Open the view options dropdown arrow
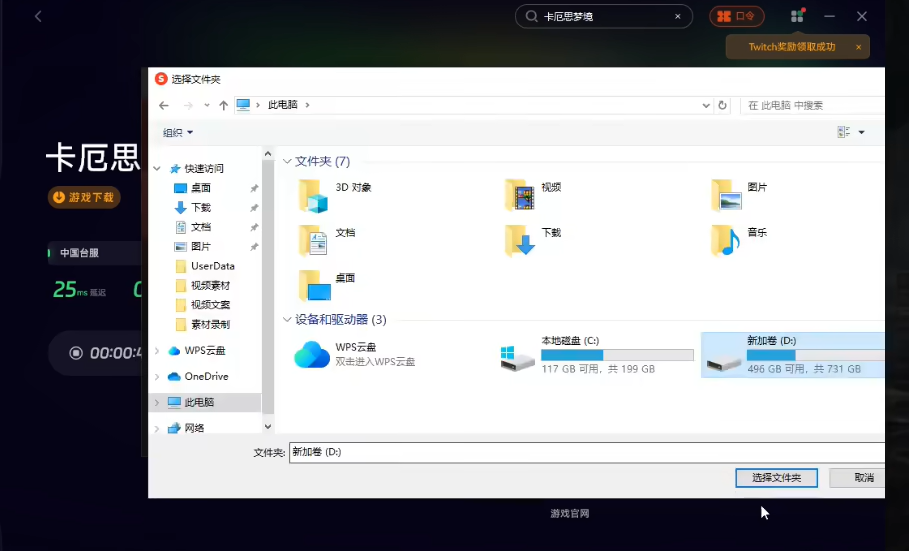This screenshot has width=909, height=551. (861, 133)
